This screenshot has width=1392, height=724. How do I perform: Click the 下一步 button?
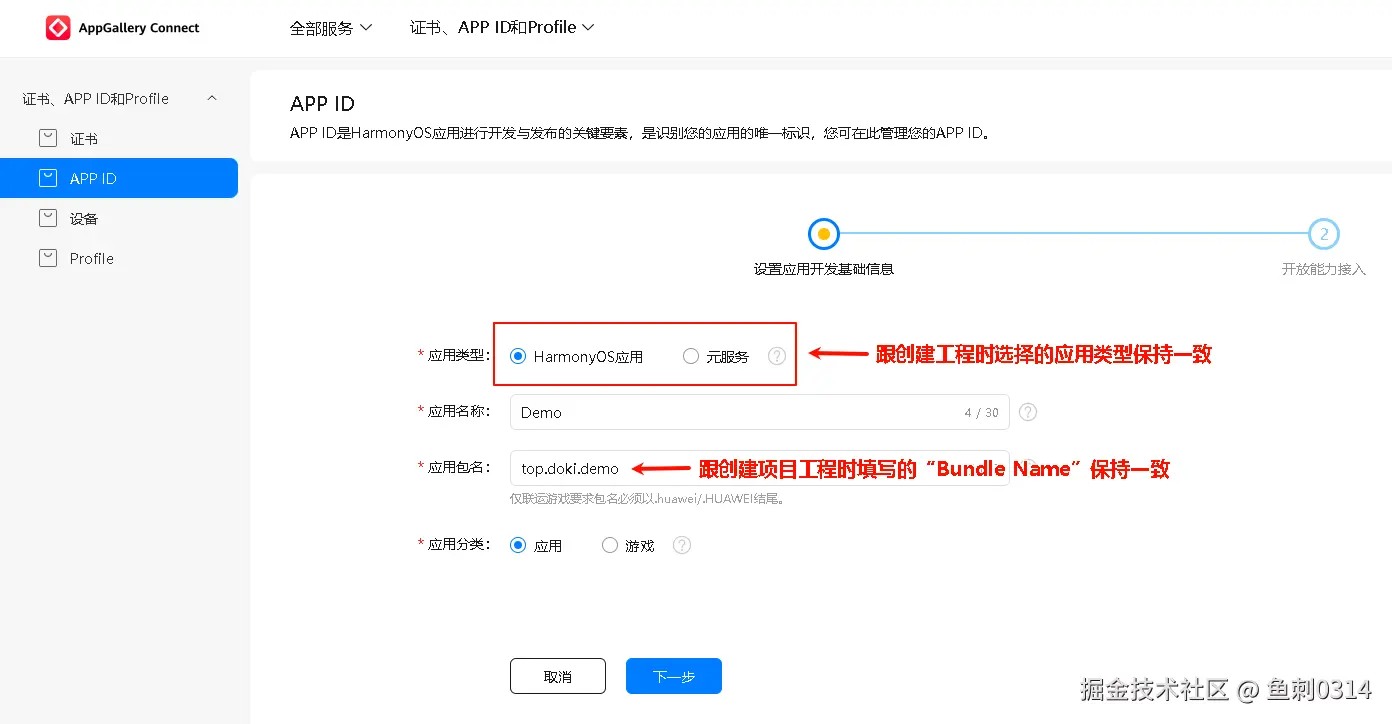pos(674,676)
